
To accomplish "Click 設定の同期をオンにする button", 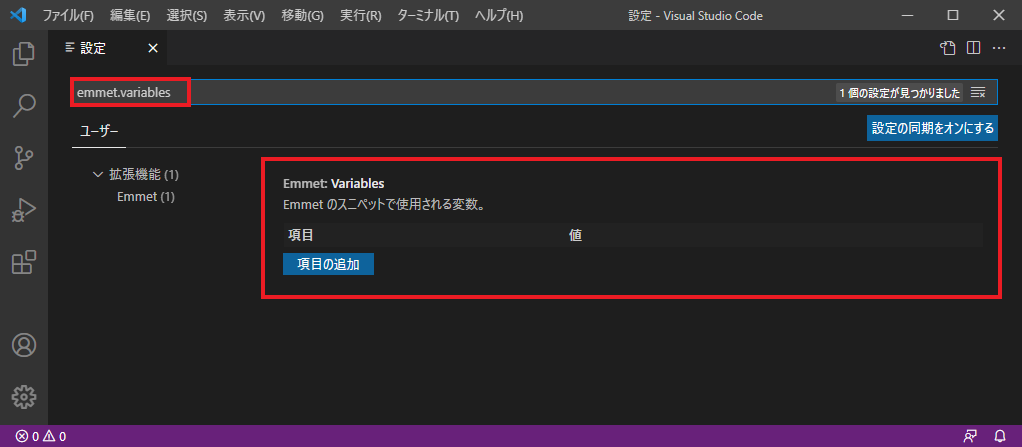I will (932, 128).
